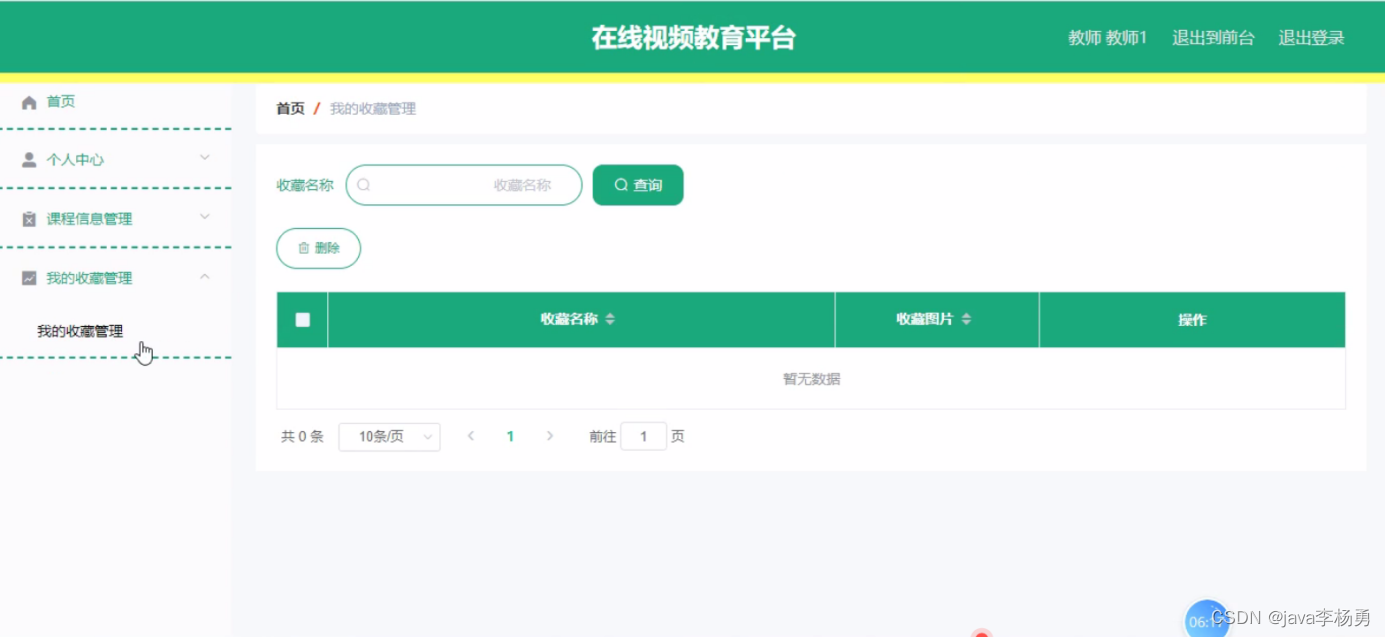Click the 查询 search button
The image size is (1385, 637).
pyautogui.click(x=638, y=185)
